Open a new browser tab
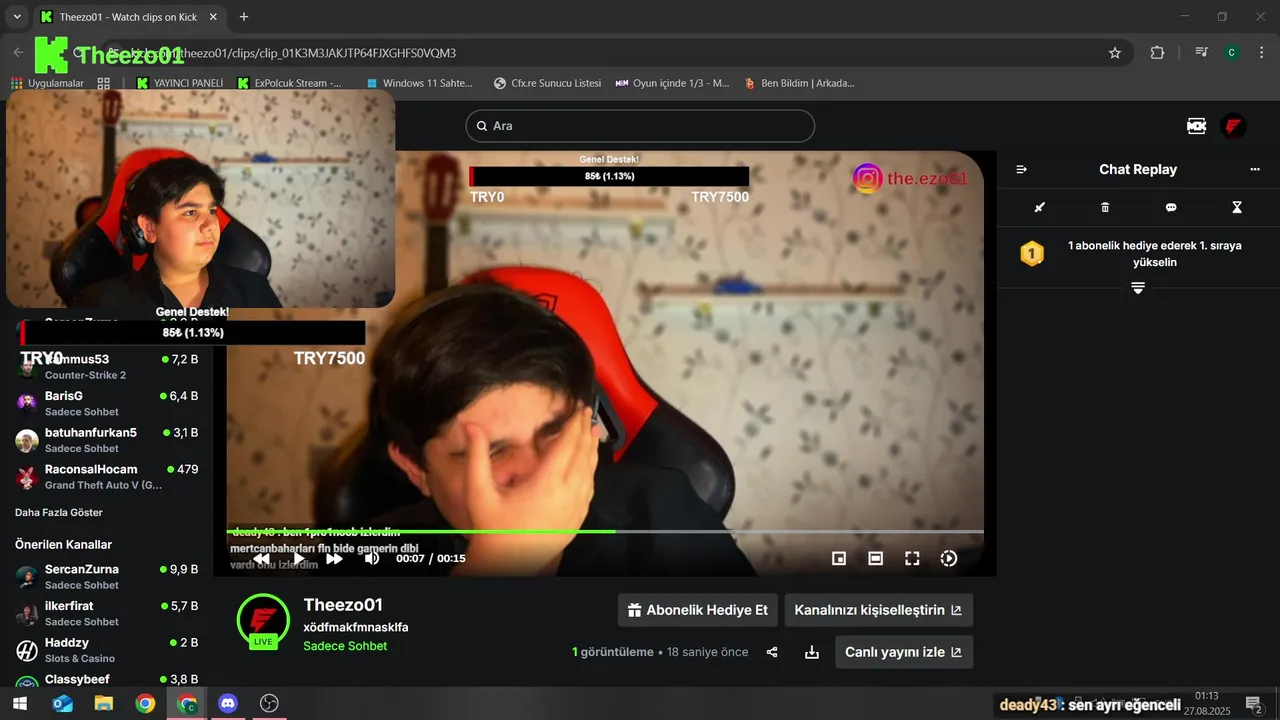 244,17
